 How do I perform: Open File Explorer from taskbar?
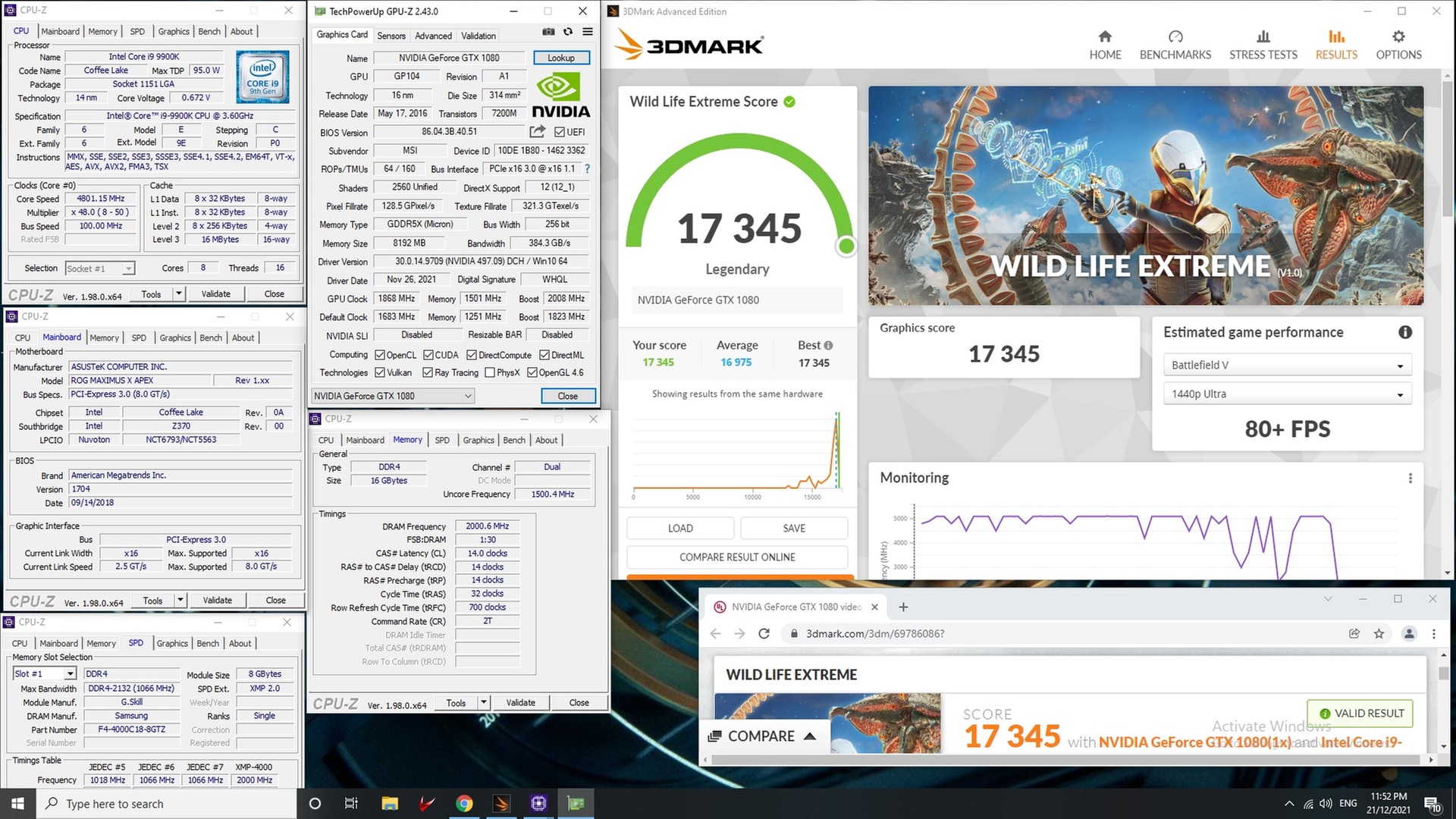tap(390, 804)
